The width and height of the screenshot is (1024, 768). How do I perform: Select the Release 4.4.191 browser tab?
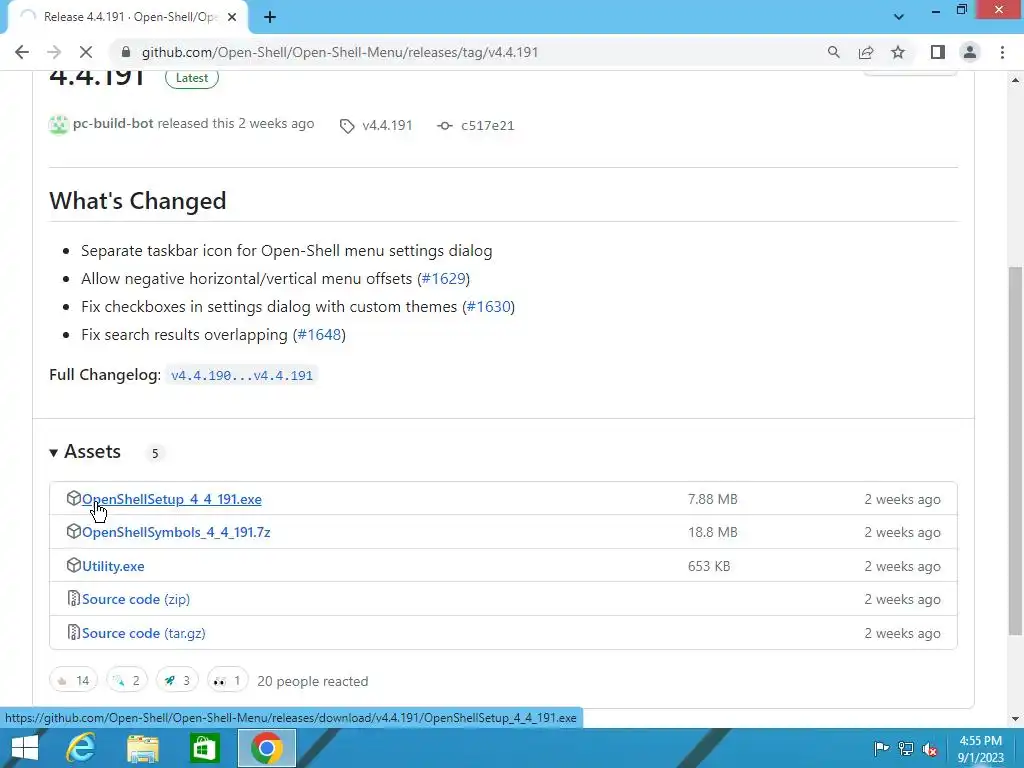point(127,17)
